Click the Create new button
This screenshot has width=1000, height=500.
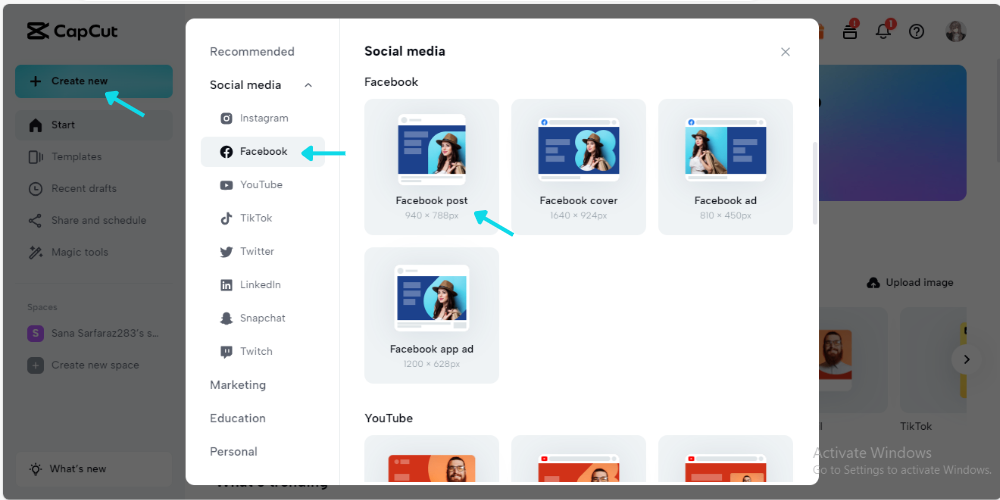[x=94, y=81]
